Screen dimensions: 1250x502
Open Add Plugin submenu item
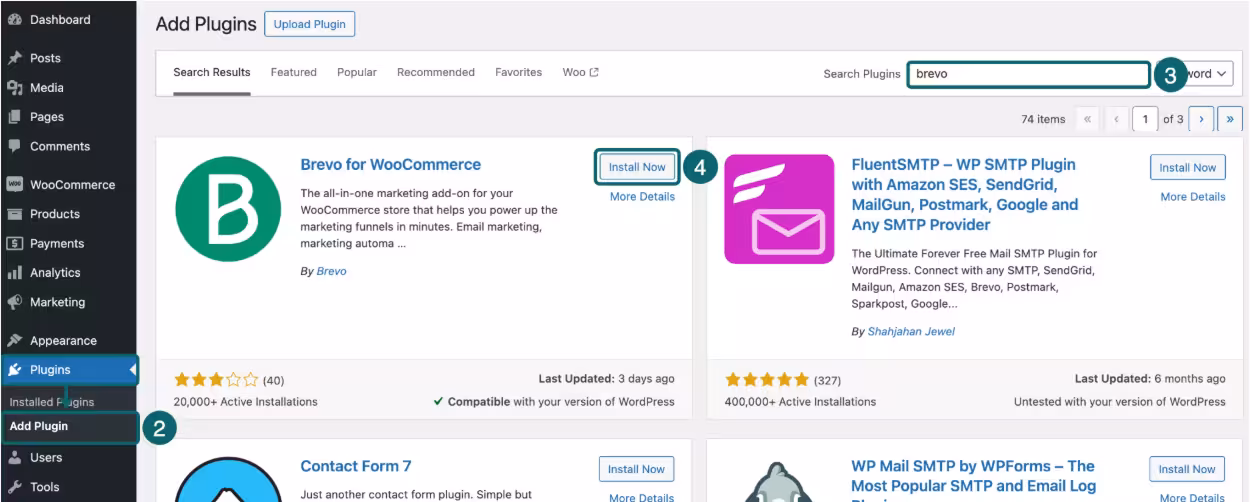(x=39, y=426)
